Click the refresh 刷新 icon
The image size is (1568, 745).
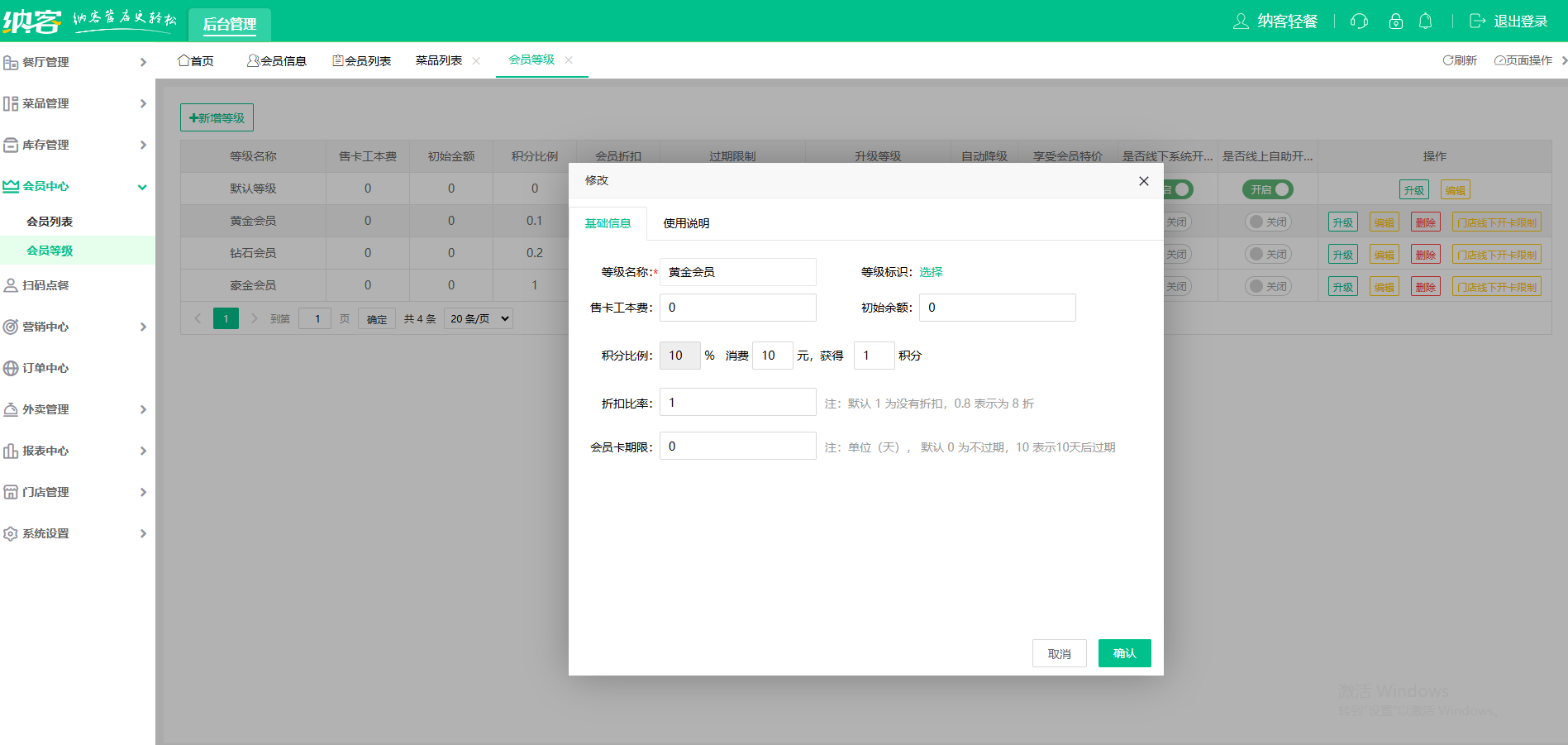[1447, 60]
